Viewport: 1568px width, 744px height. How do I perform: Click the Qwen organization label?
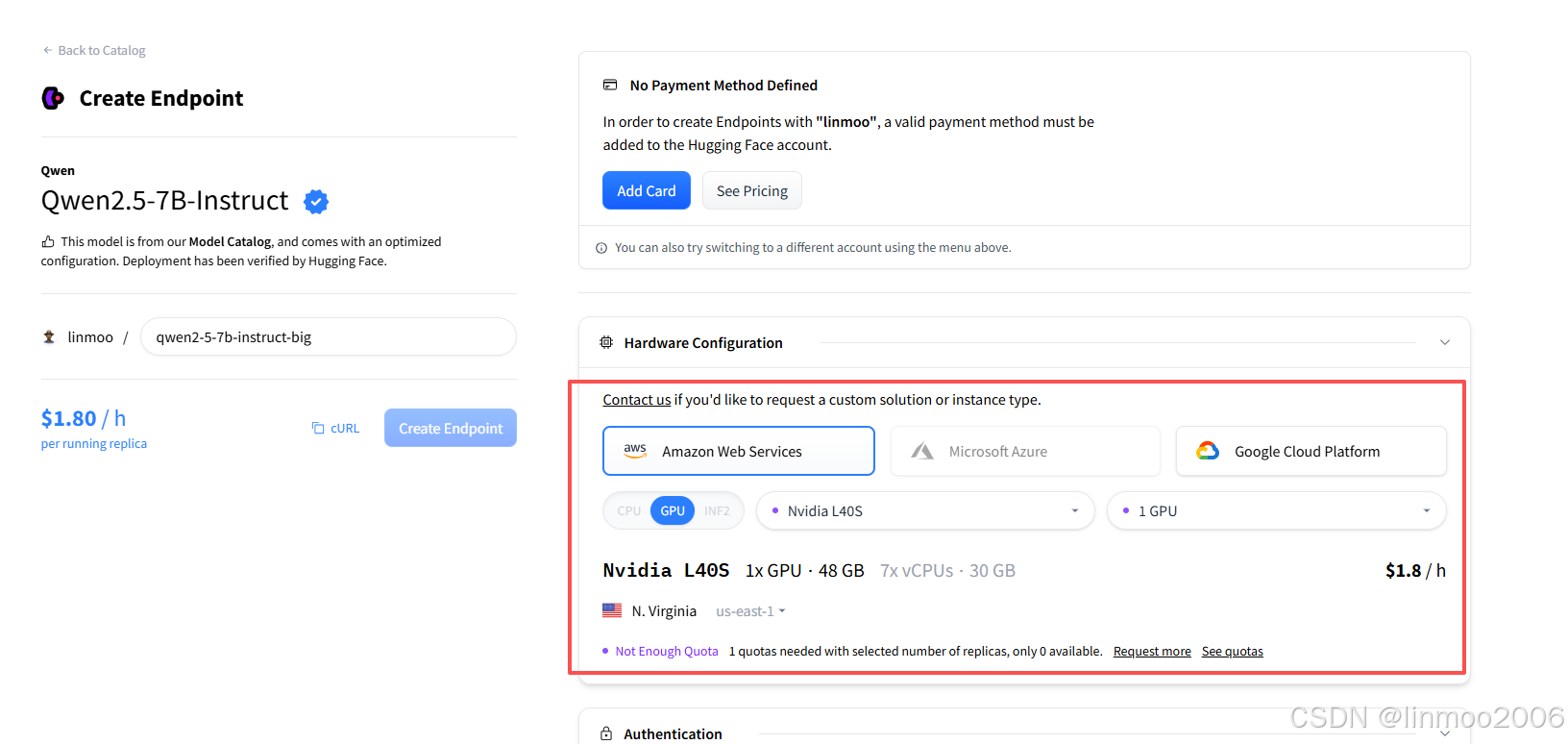[58, 171]
